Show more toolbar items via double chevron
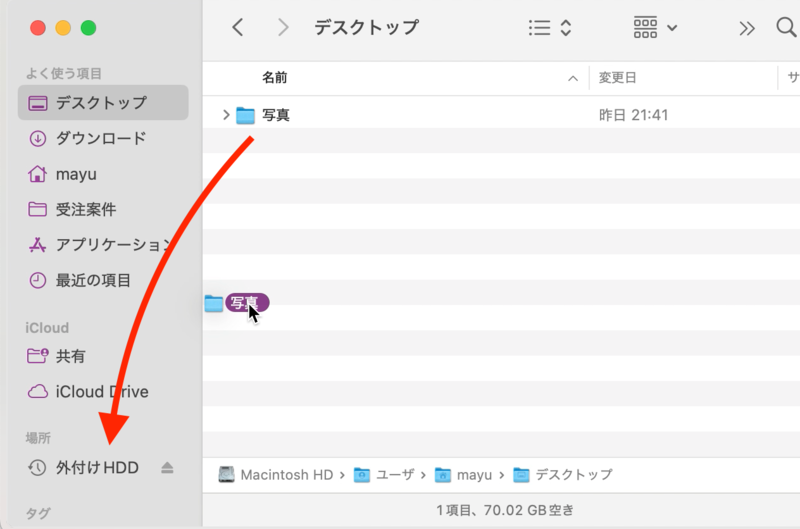This screenshot has width=800, height=529. [747, 29]
